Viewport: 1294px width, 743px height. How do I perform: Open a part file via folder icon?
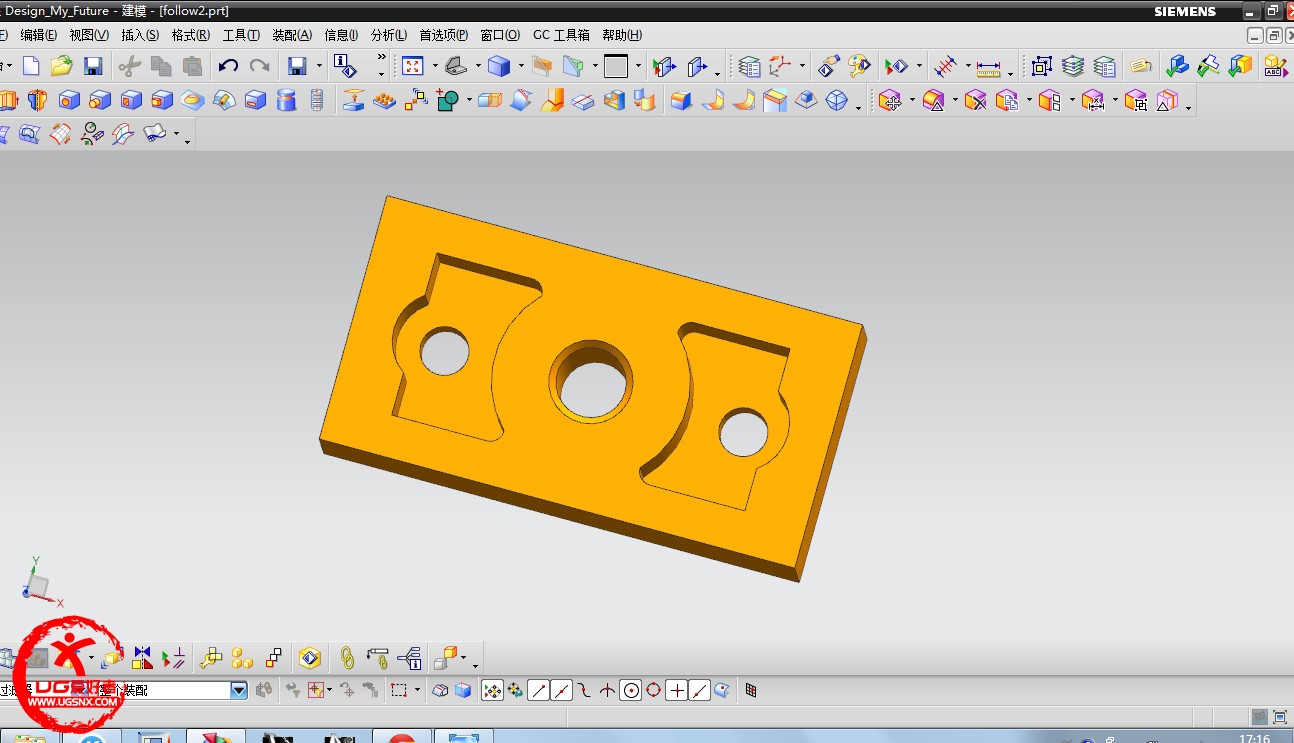pos(62,67)
